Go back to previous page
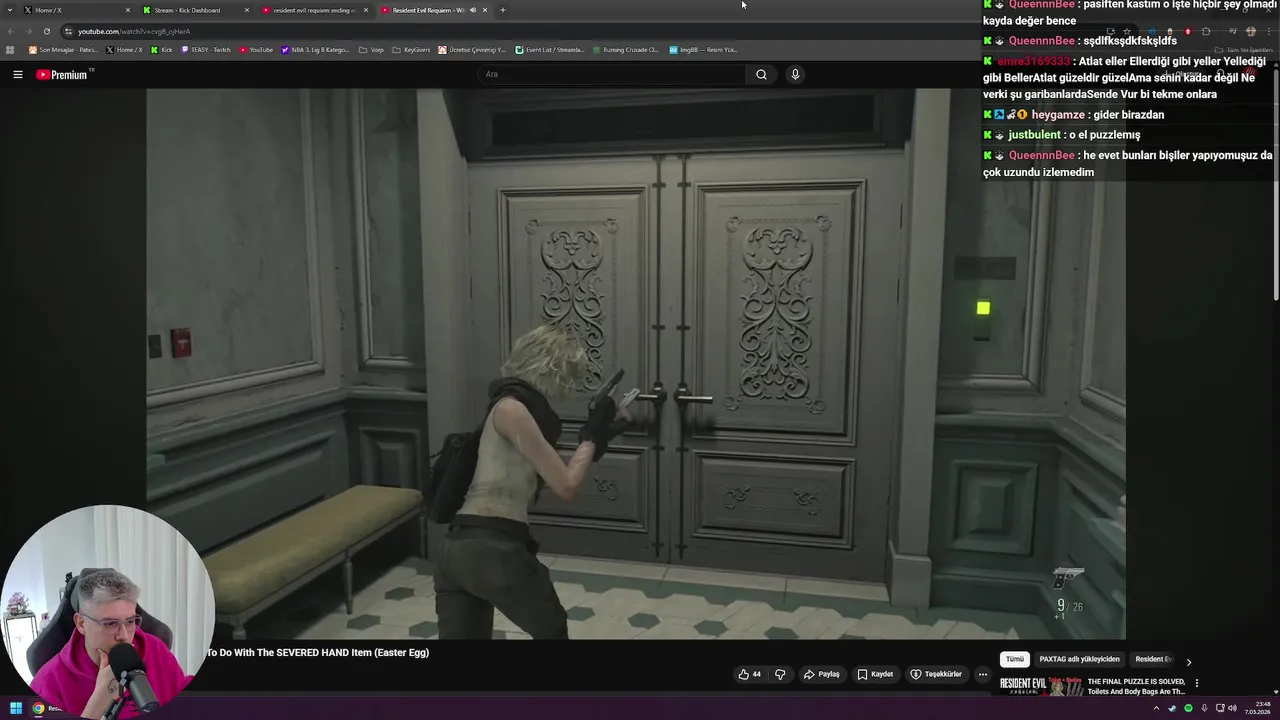The height and width of the screenshot is (720, 1280). [x=10, y=31]
